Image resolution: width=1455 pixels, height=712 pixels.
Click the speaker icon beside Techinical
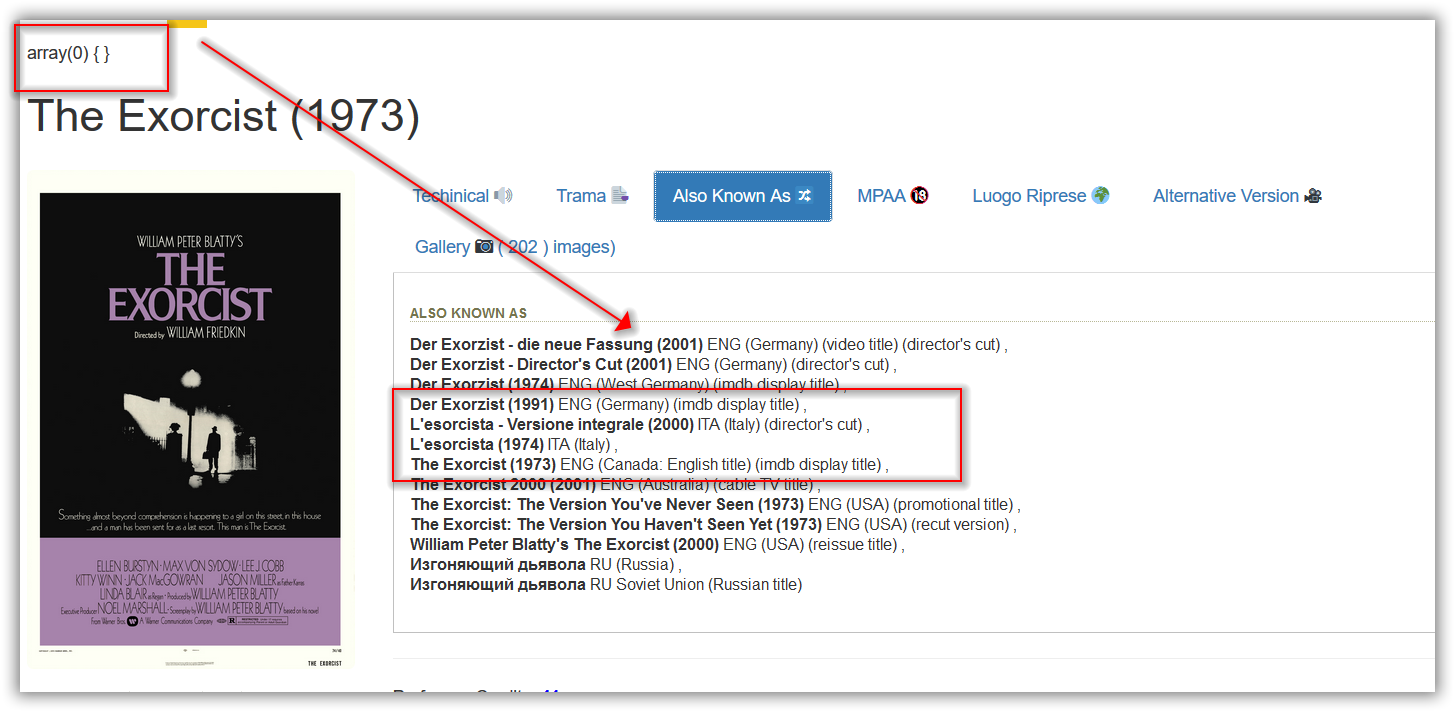pos(503,196)
